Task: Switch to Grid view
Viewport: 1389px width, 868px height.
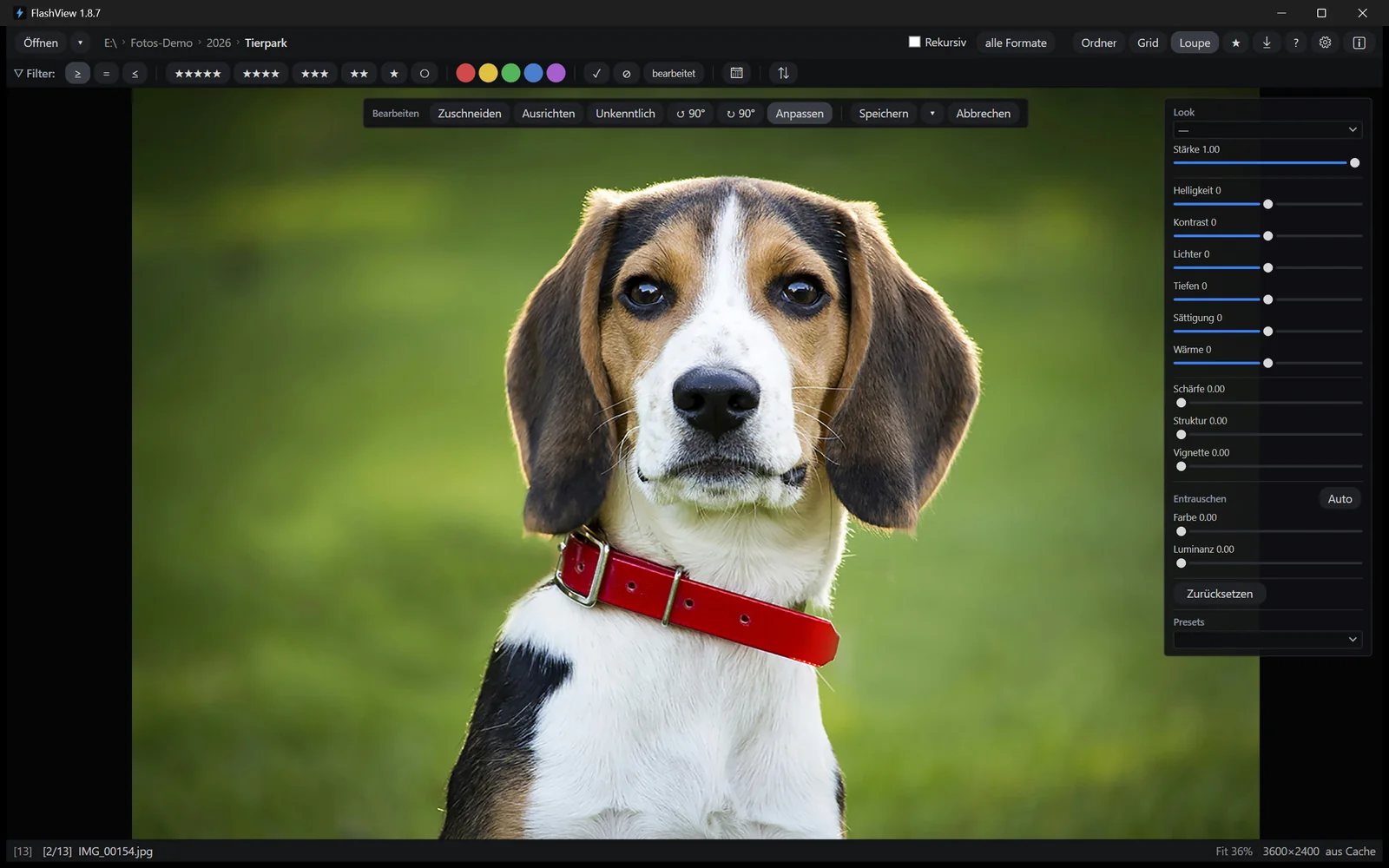Action: tap(1148, 43)
